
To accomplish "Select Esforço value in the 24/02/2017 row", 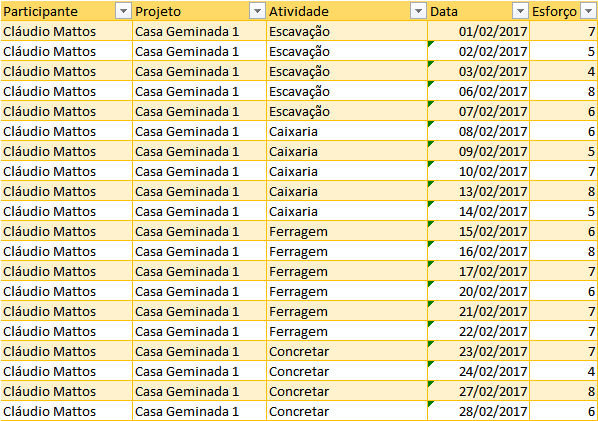I will coord(563,371).
